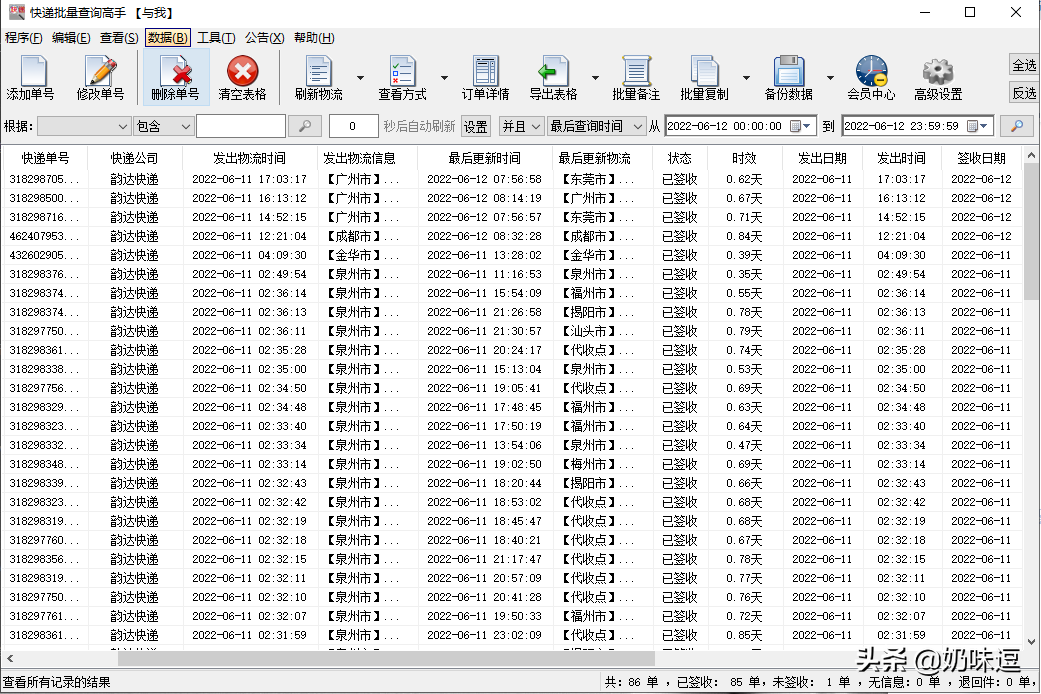Open the 并且 logic dropdown
The image size is (1041, 694).
pos(521,126)
